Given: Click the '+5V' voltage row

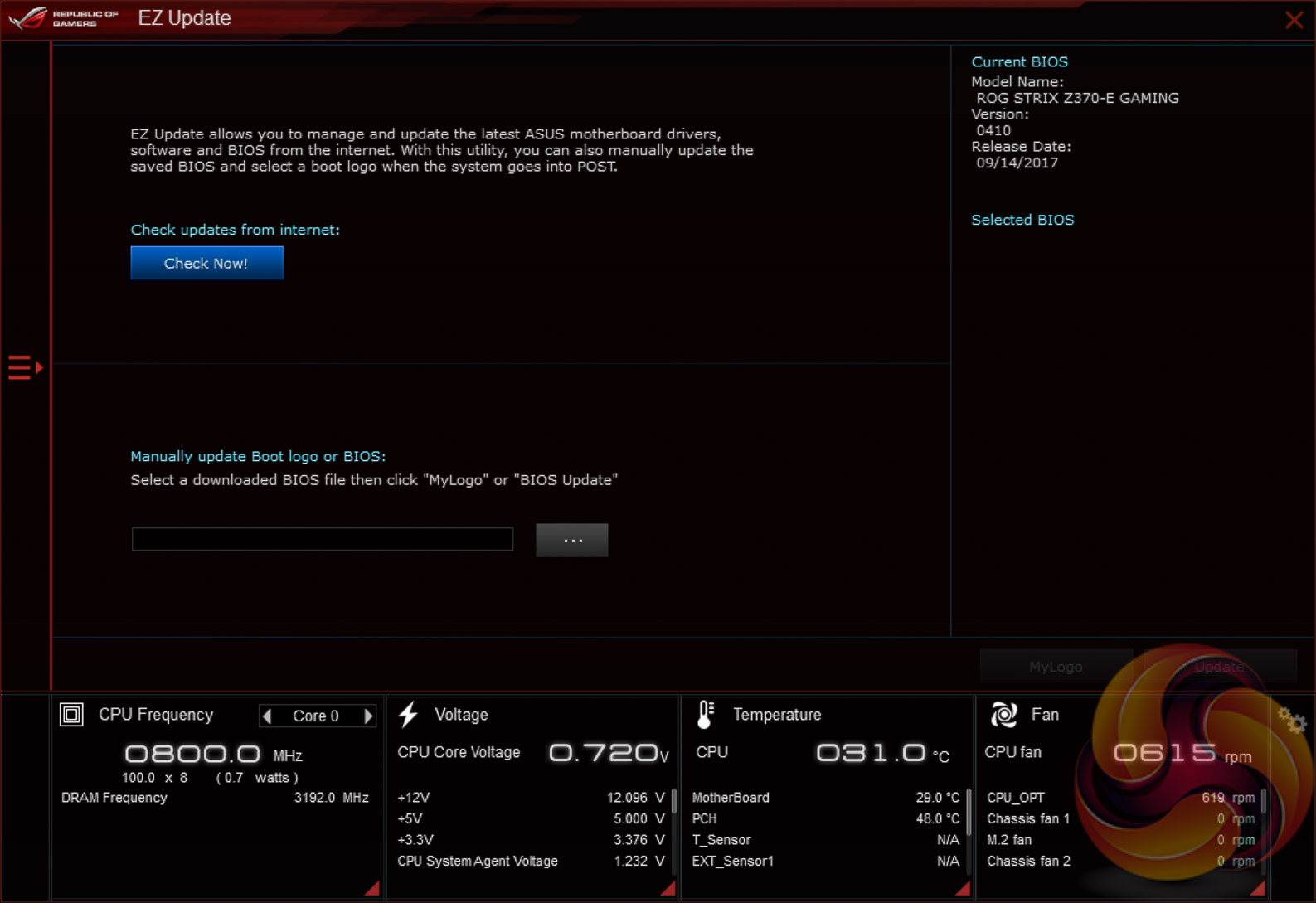Looking at the screenshot, I should pos(531,818).
